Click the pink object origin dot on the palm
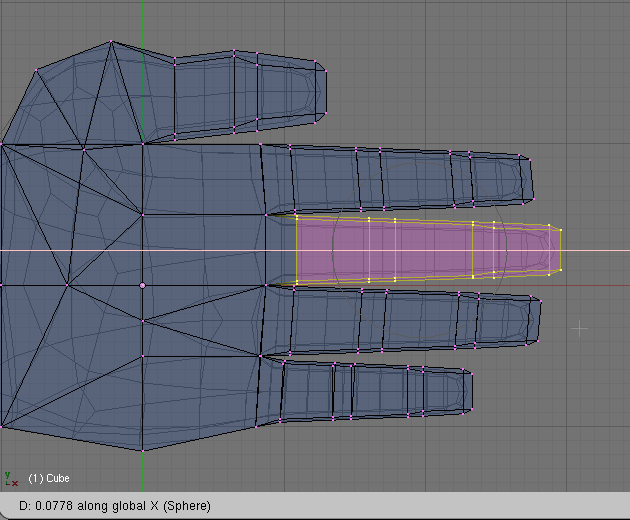630x520 pixels. [x=142, y=285]
